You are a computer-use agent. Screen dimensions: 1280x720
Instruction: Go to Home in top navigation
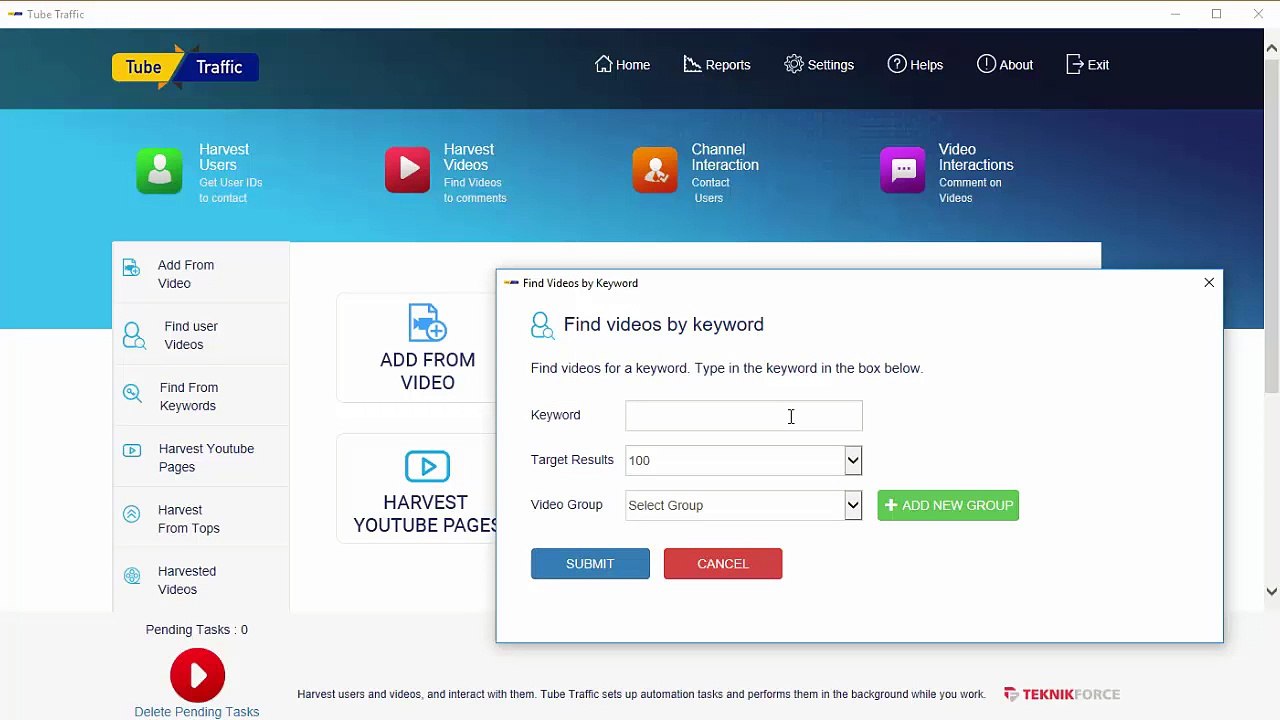[x=622, y=64]
